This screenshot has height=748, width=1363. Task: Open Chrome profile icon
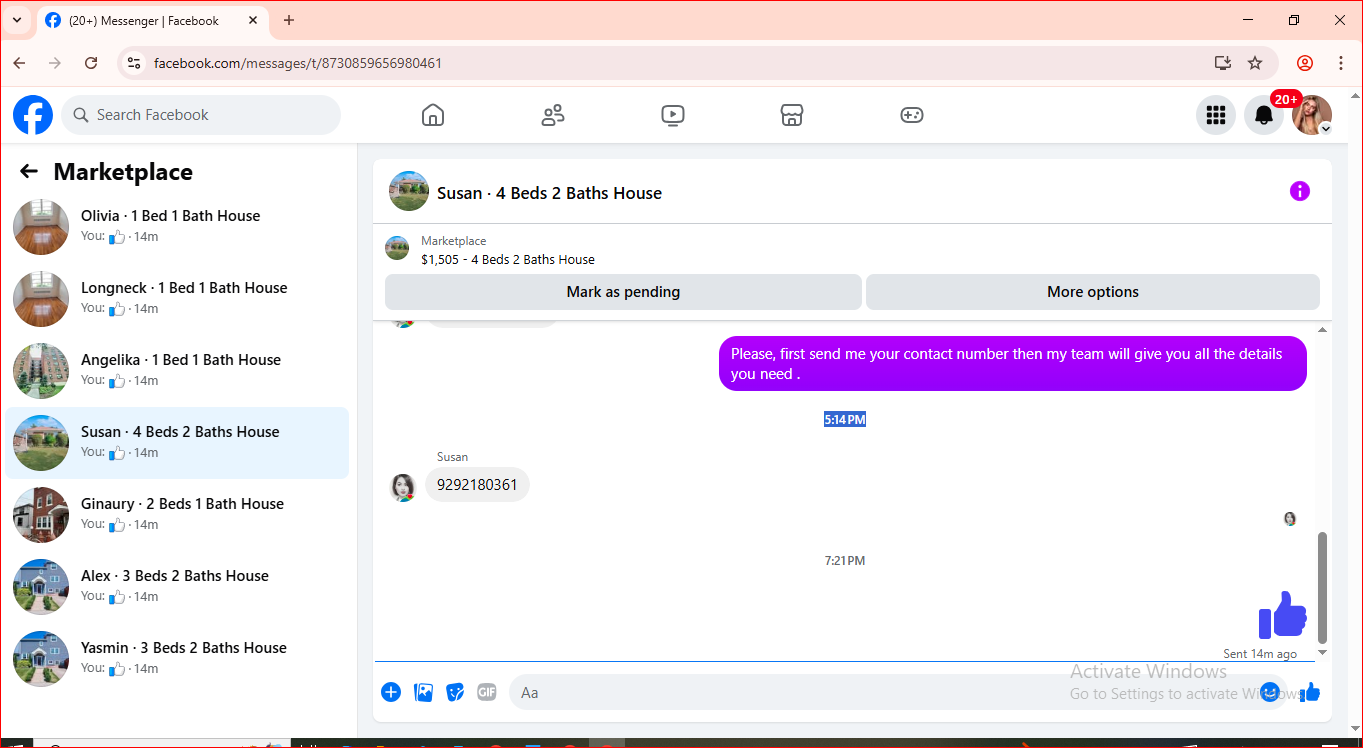click(x=1305, y=63)
